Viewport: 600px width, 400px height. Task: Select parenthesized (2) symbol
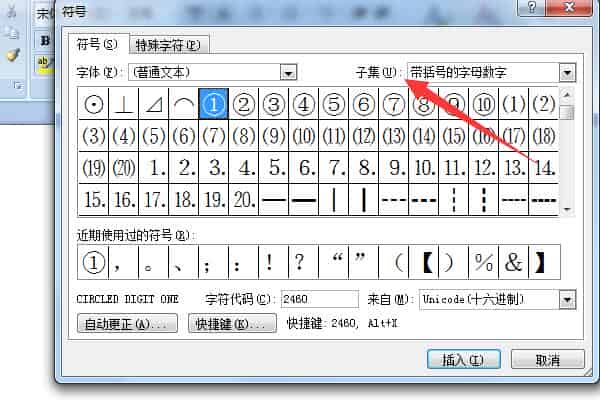(544, 104)
